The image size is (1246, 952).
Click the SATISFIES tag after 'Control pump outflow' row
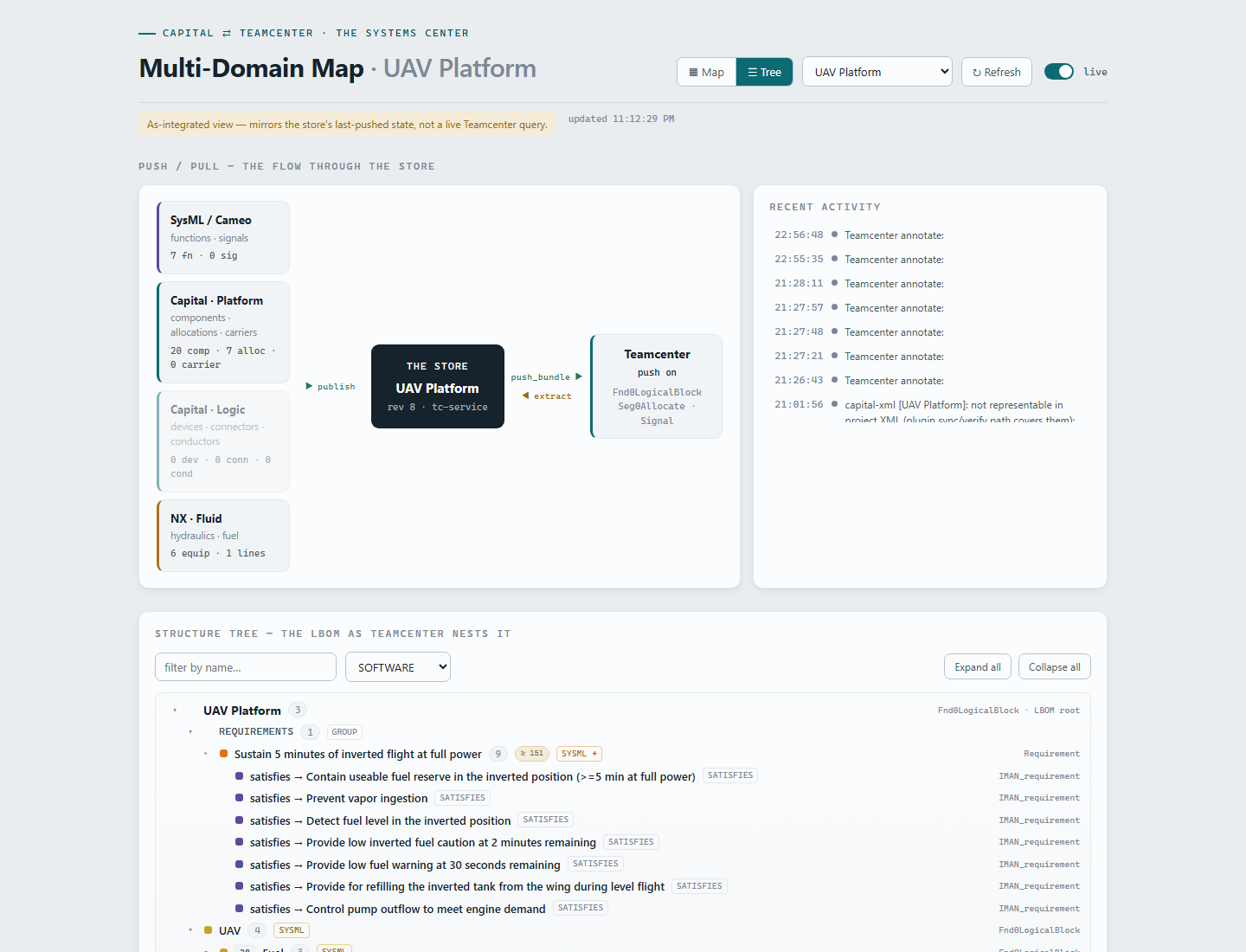pyautogui.click(x=581, y=908)
